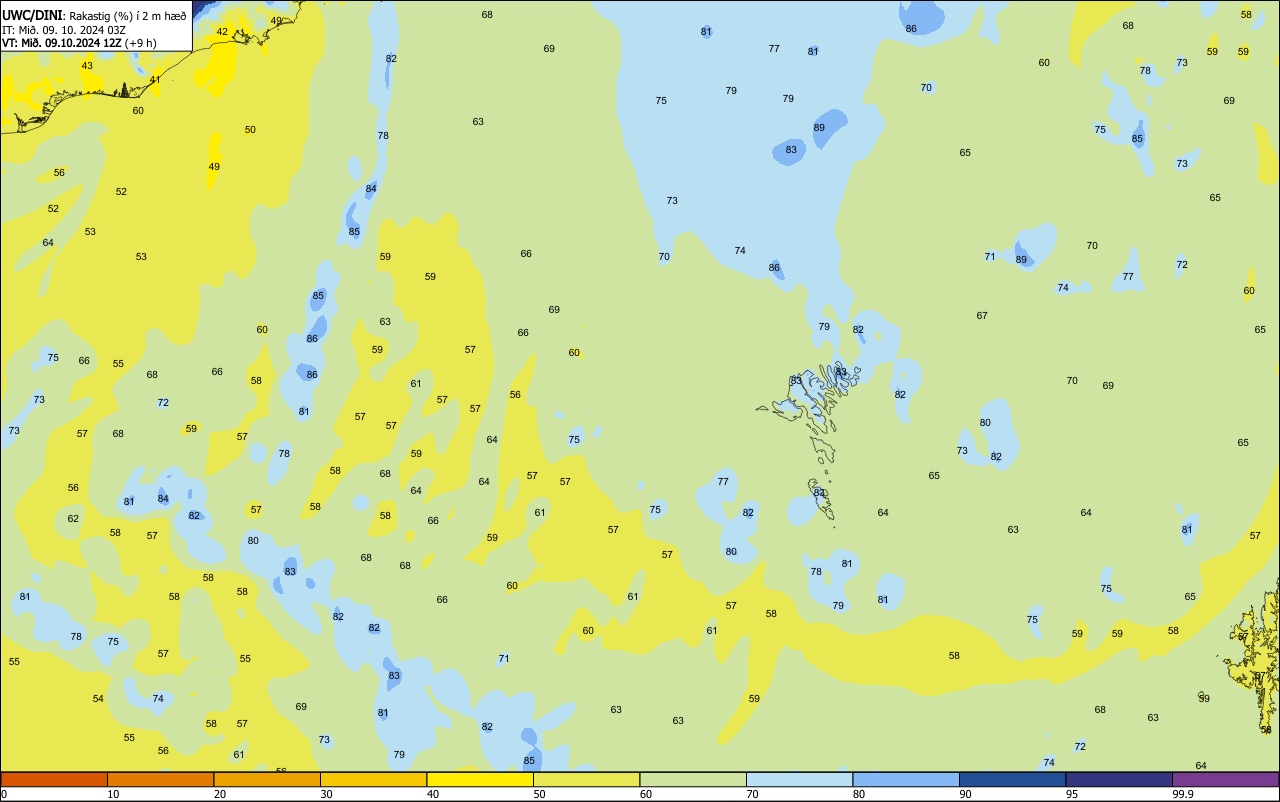Select the navy 95–99.9 legend swatch

tap(1119, 779)
